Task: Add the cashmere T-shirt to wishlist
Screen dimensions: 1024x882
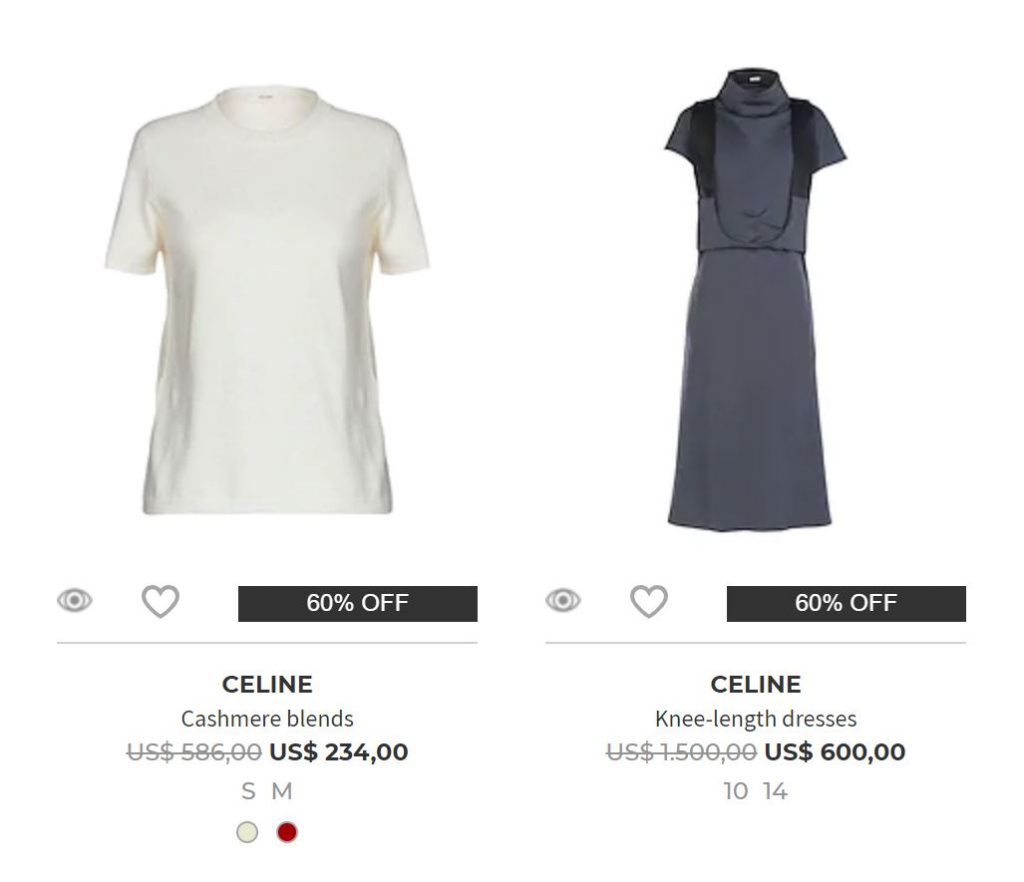Action: click(x=160, y=602)
